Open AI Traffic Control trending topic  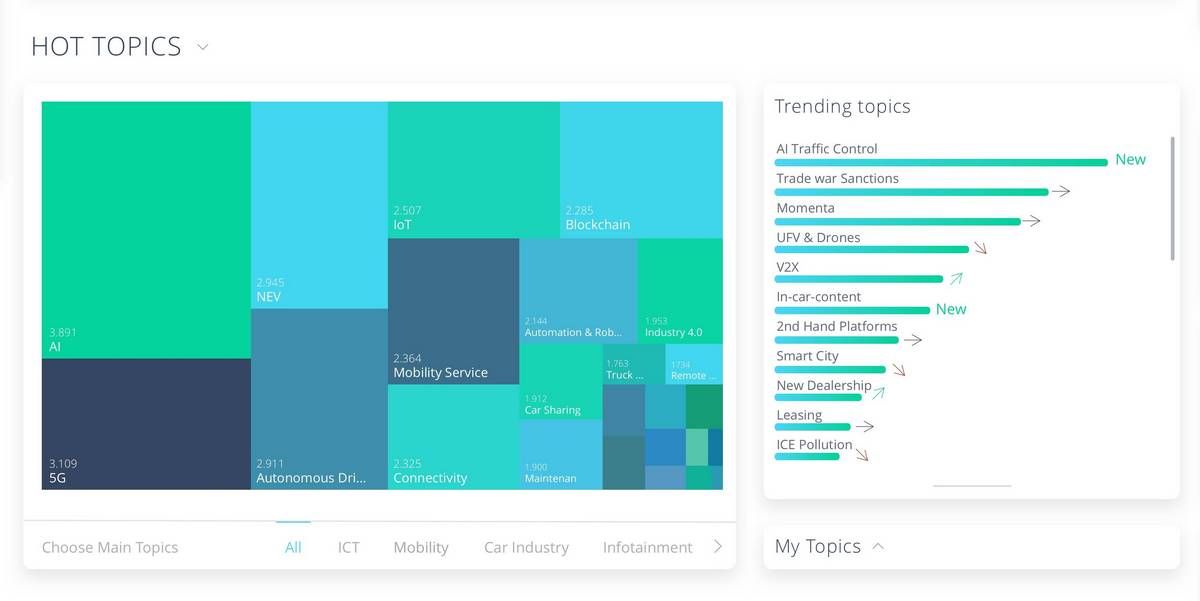click(827, 149)
